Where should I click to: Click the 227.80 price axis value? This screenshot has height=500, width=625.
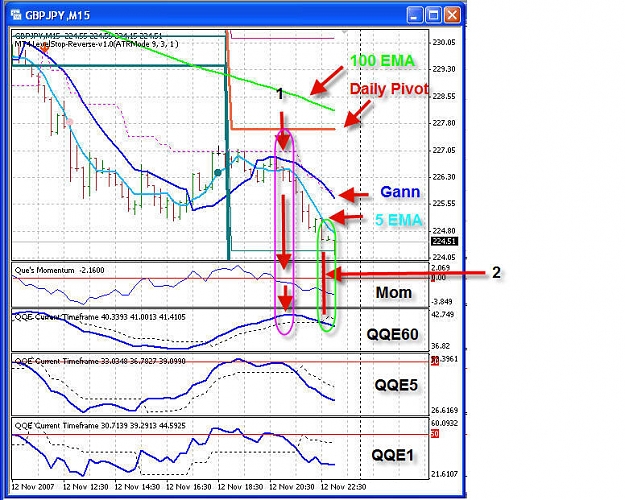coord(444,123)
